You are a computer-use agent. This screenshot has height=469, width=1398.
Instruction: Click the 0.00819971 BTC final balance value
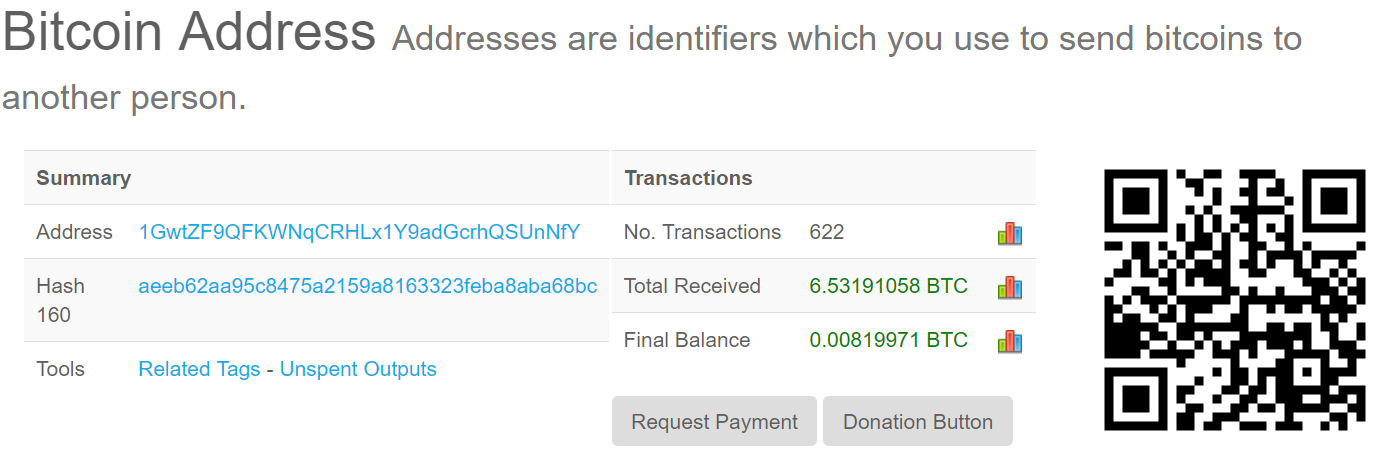click(888, 340)
